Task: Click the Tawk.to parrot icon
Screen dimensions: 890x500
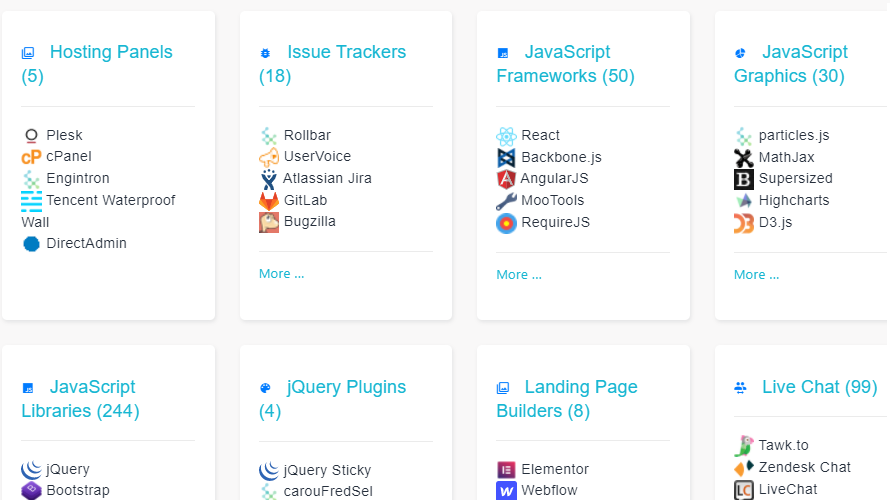Action: click(744, 446)
